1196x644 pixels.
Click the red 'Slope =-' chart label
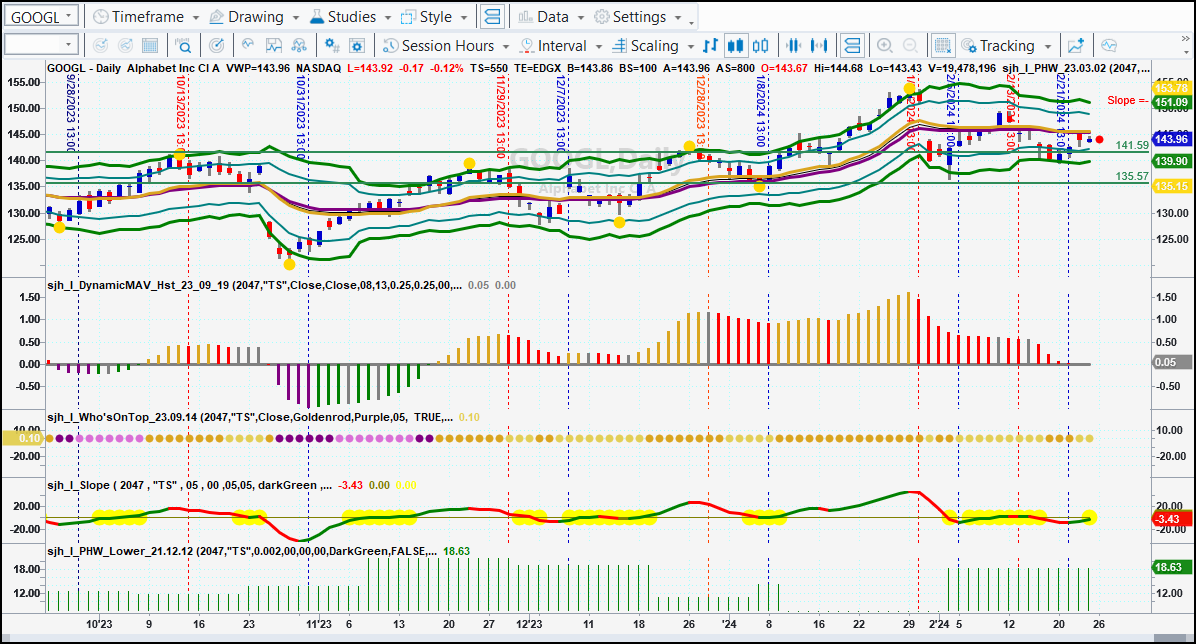(1127, 100)
